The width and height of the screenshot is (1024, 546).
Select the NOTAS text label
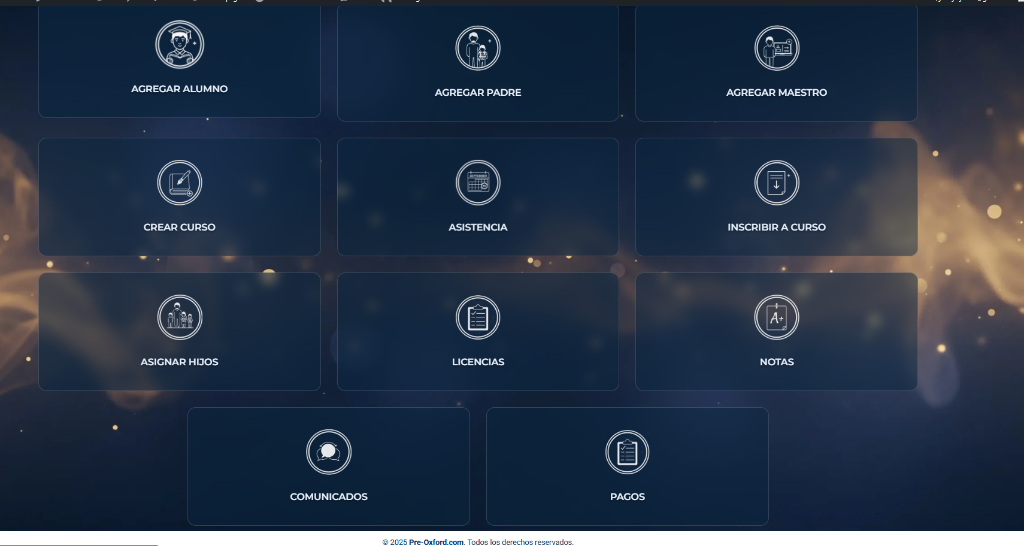point(776,362)
